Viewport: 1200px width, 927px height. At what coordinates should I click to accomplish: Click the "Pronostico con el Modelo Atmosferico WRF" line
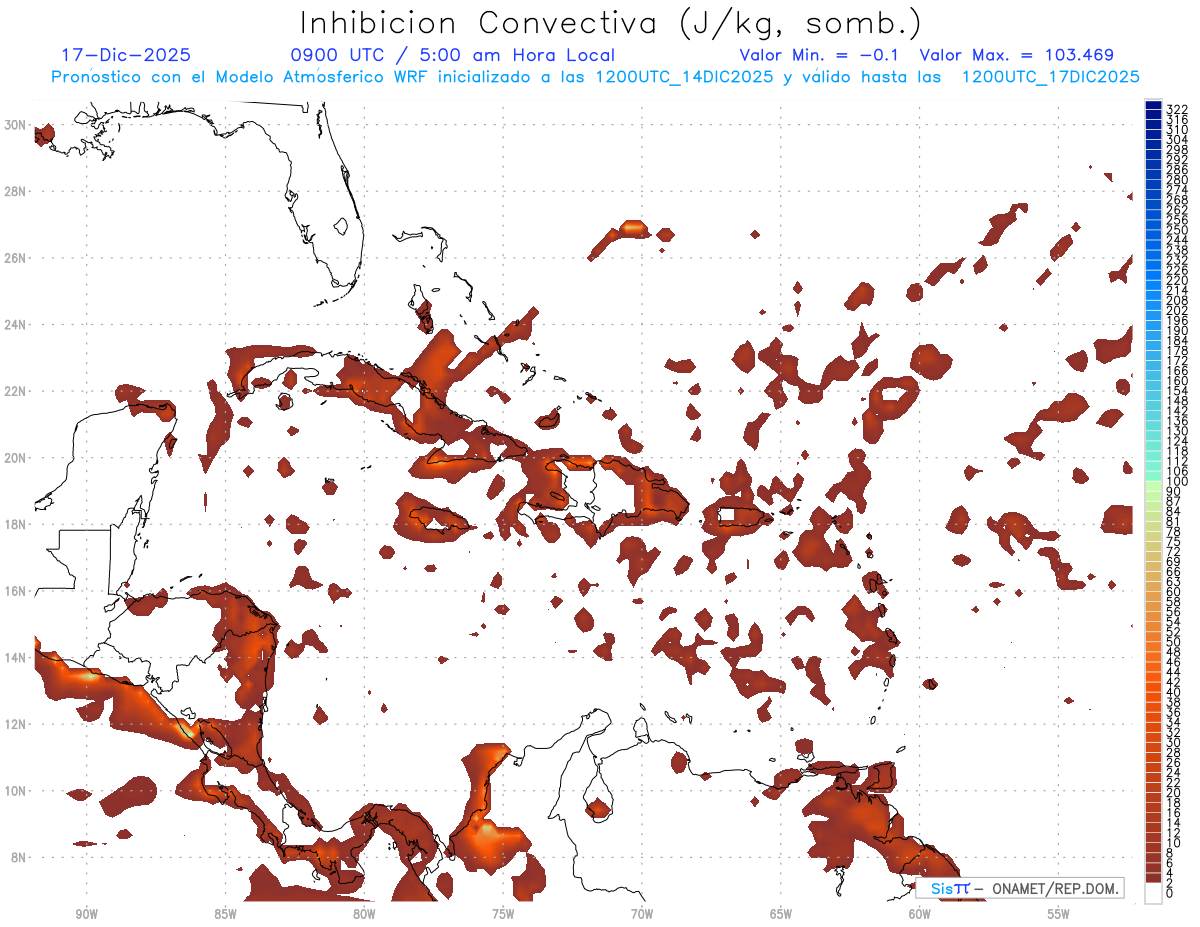pyautogui.click(x=595, y=77)
